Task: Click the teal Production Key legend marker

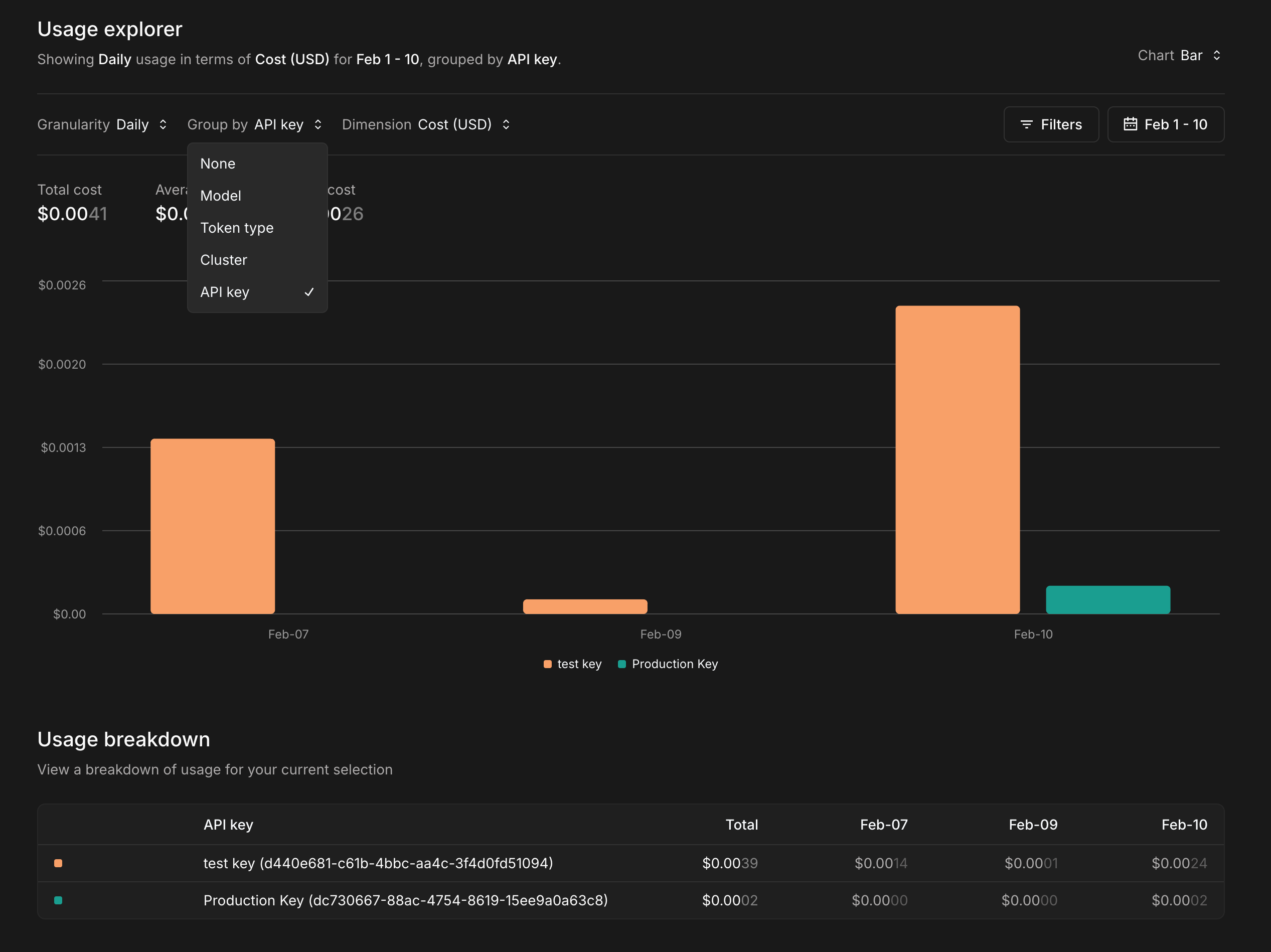Action: click(622, 664)
